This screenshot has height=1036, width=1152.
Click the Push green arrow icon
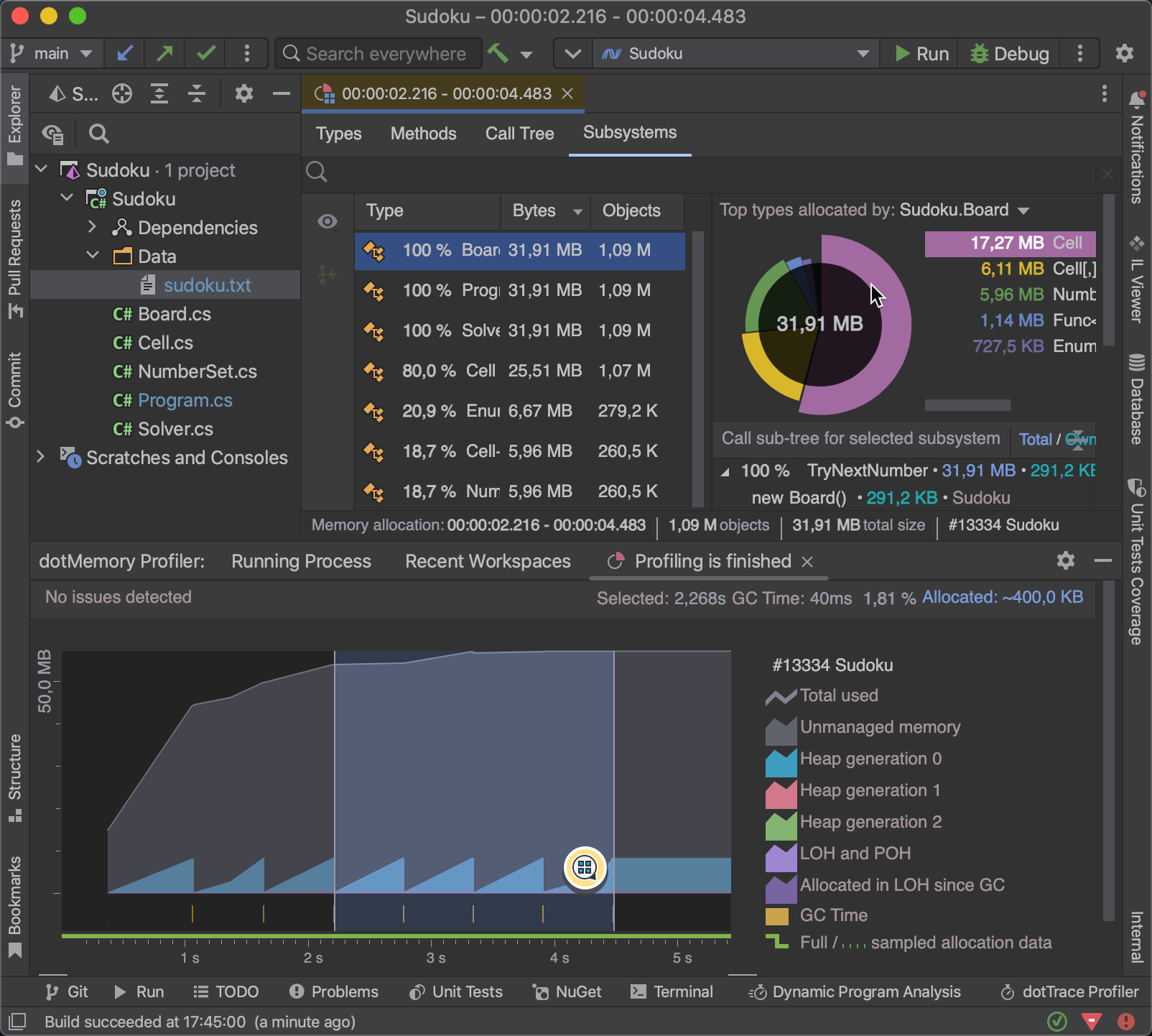tap(165, 54)
